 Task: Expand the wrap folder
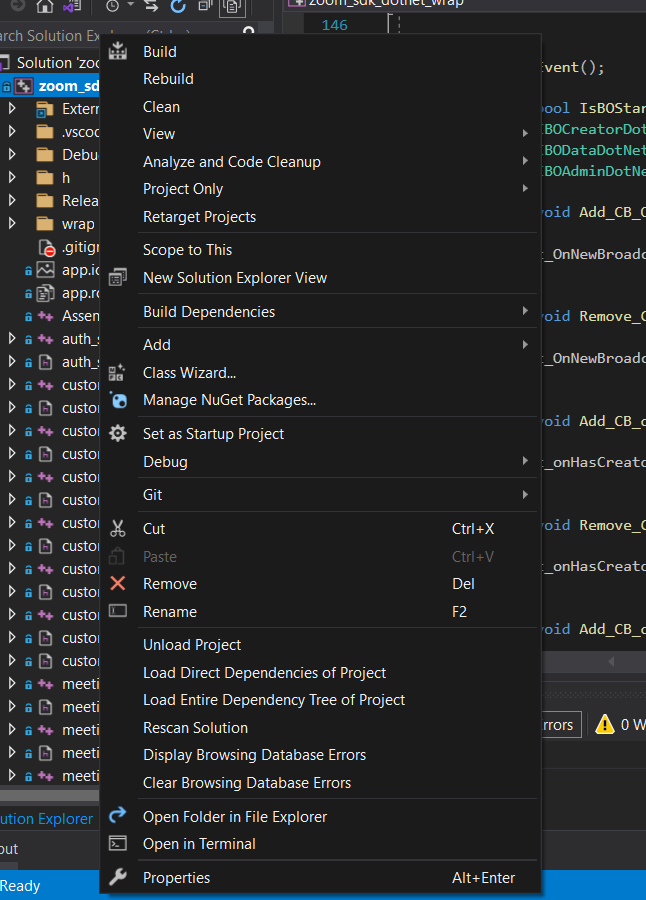pos(11,223)
